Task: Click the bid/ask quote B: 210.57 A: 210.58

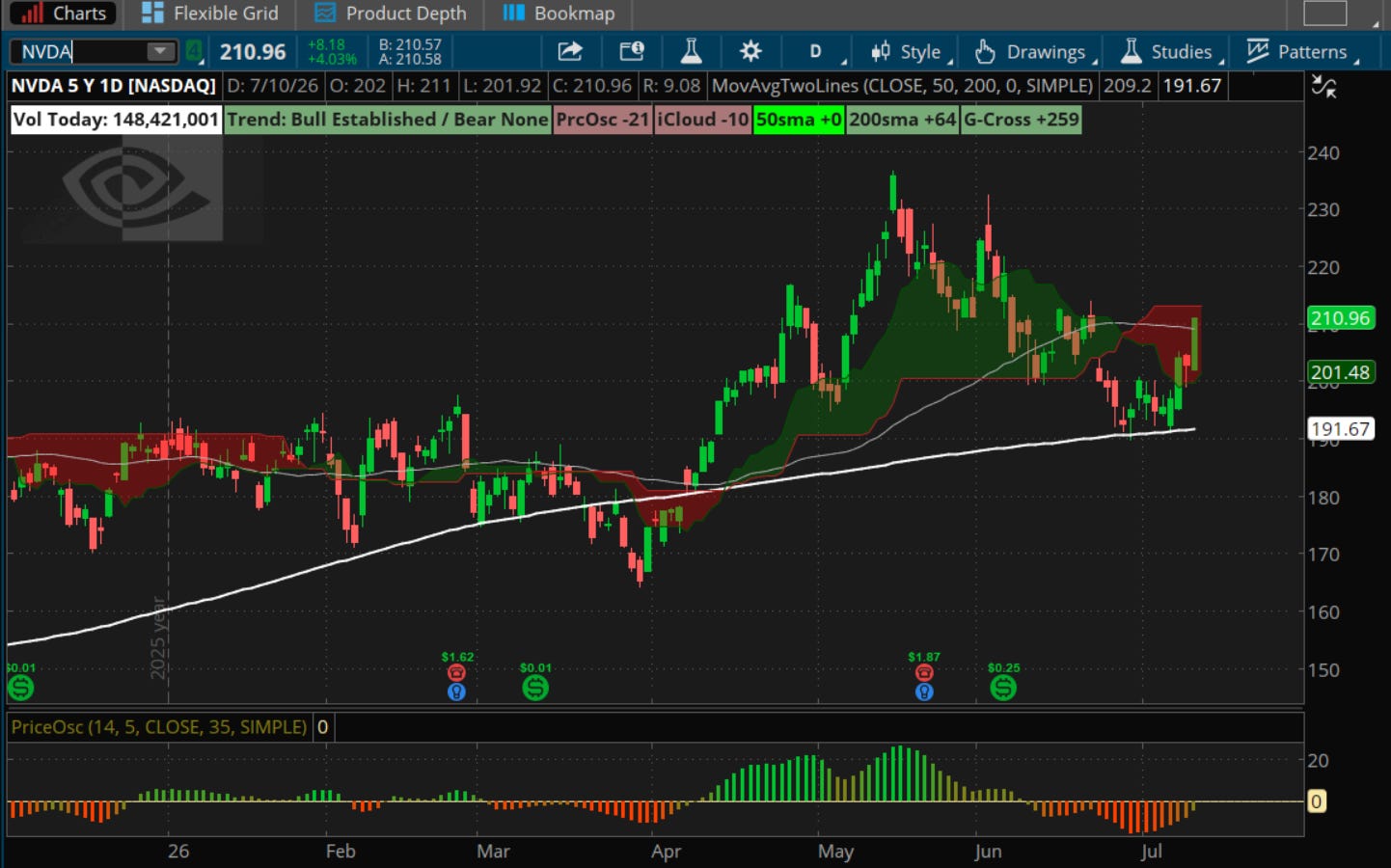Action: point(410,52)
